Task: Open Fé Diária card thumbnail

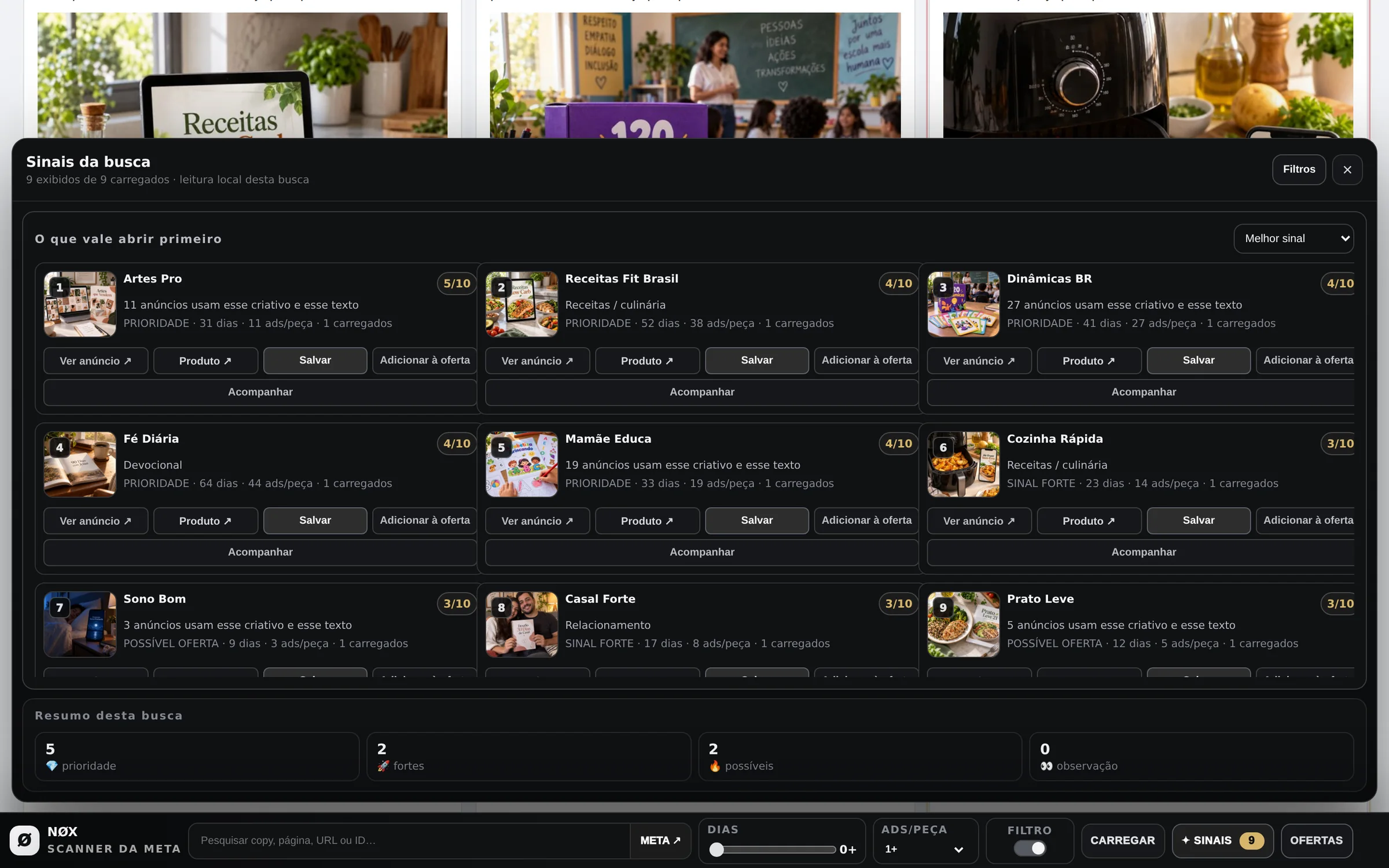Action: tap(80, 464)
